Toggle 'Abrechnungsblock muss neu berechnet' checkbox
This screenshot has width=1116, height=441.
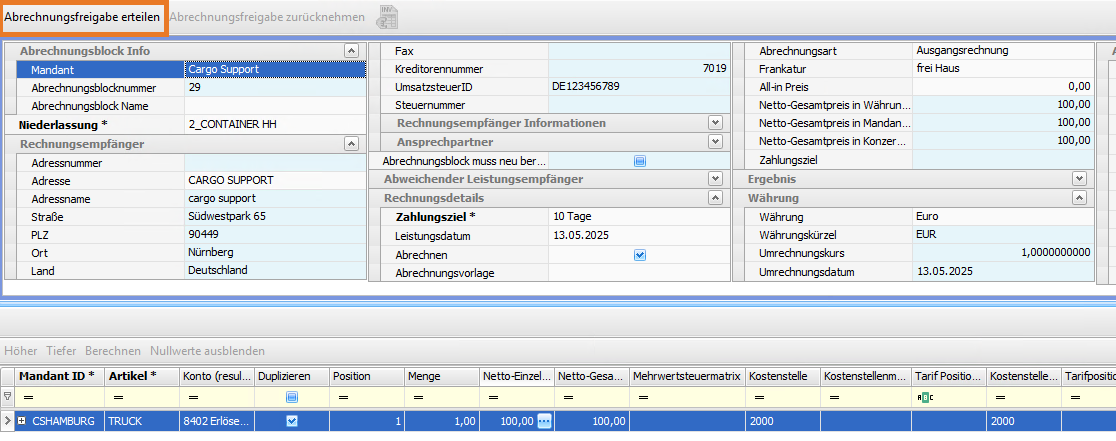pos(640,160)
